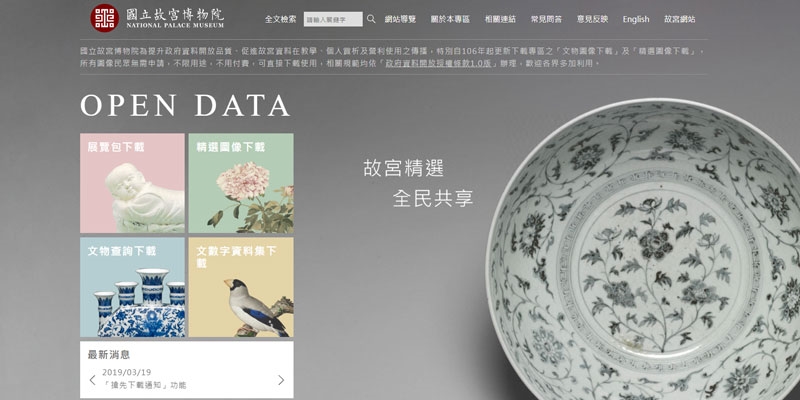Open the 文物查詢下載 tile with blue vase

132,287
